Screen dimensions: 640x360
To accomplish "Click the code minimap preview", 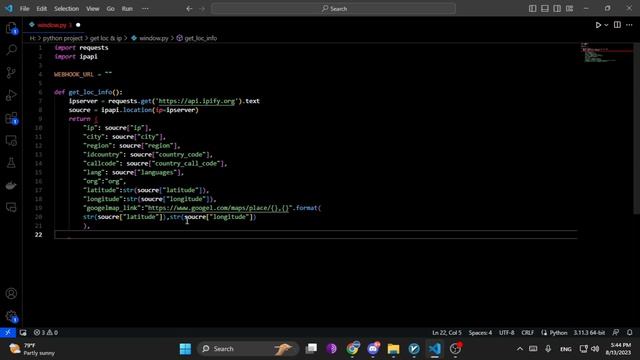I will (605, 53).
